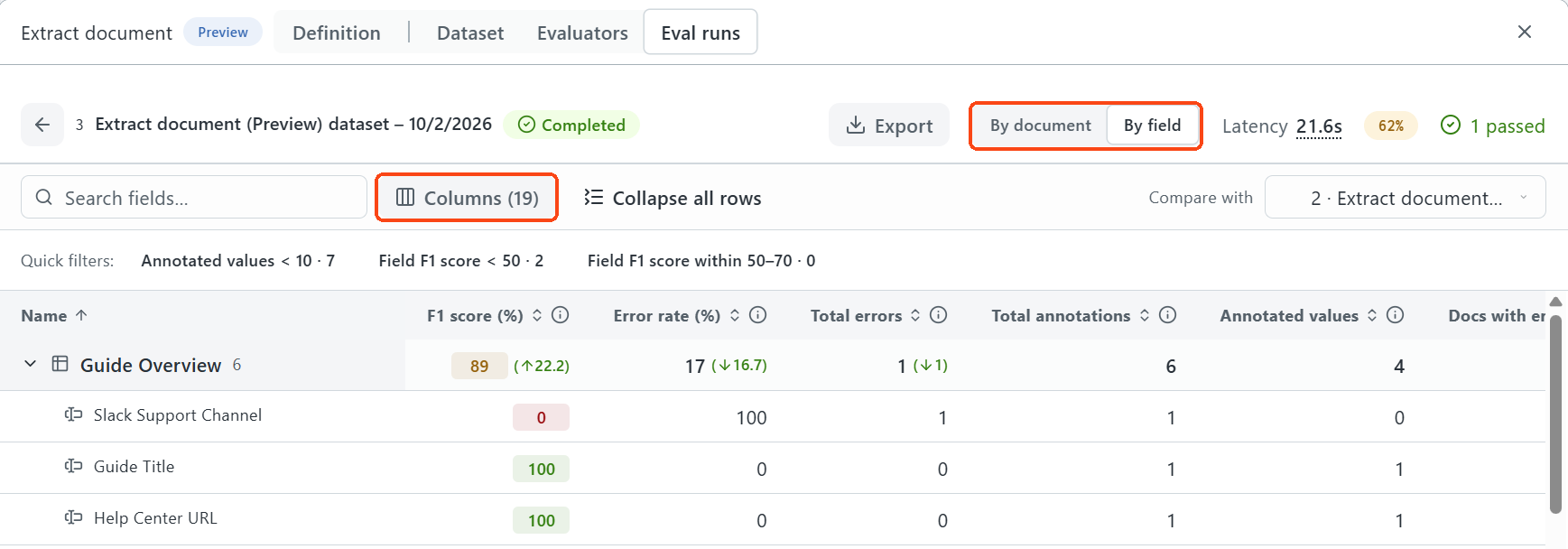The image size is (1568, 549).
Task: Click the back arrow button
Action: [42, 125]
